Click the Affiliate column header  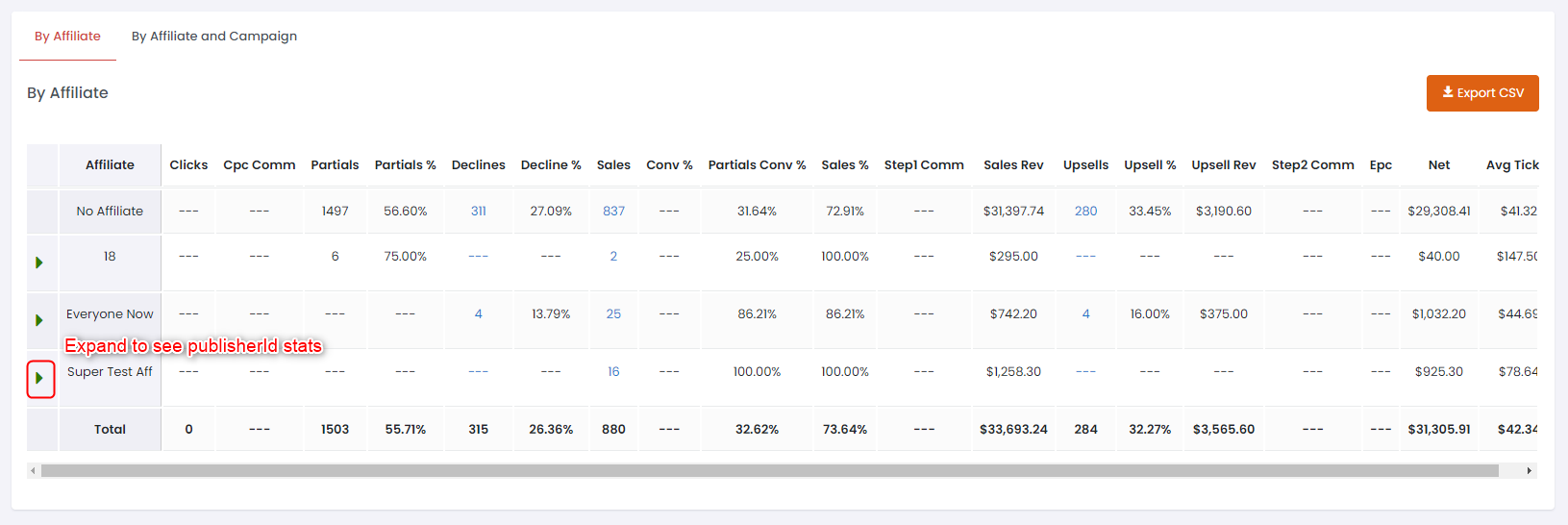(110, 165)
